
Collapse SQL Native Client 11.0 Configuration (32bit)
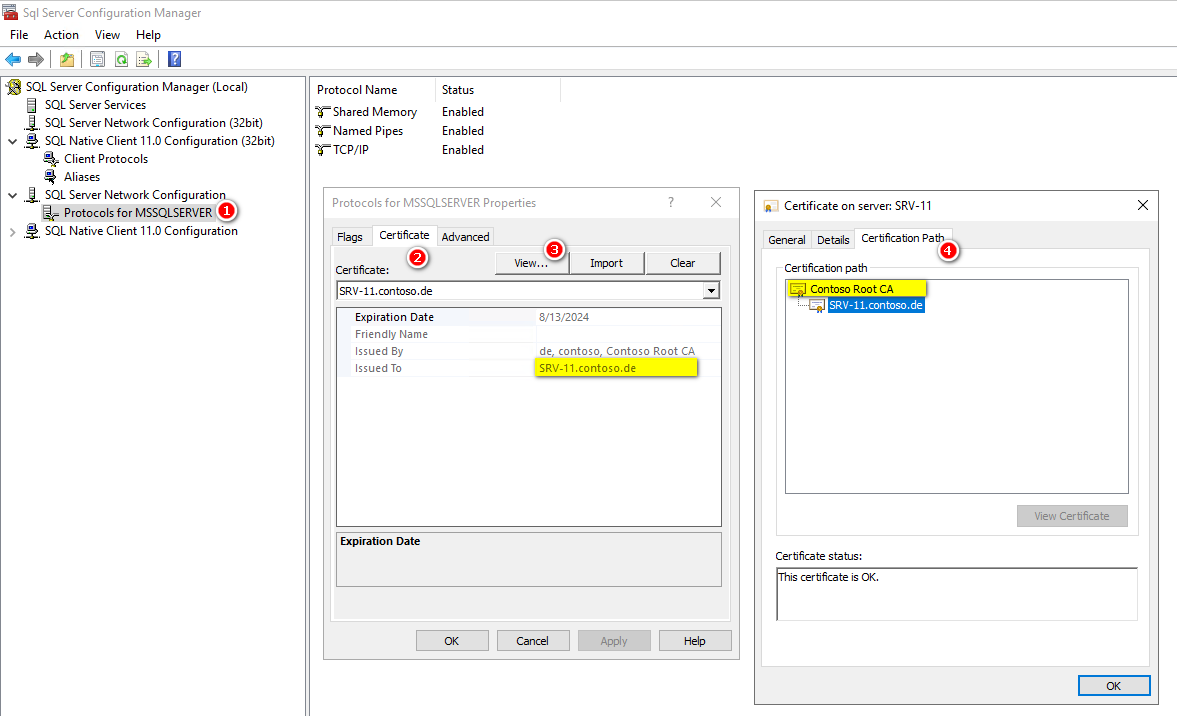pyautogui.click(x=13, y=141)
